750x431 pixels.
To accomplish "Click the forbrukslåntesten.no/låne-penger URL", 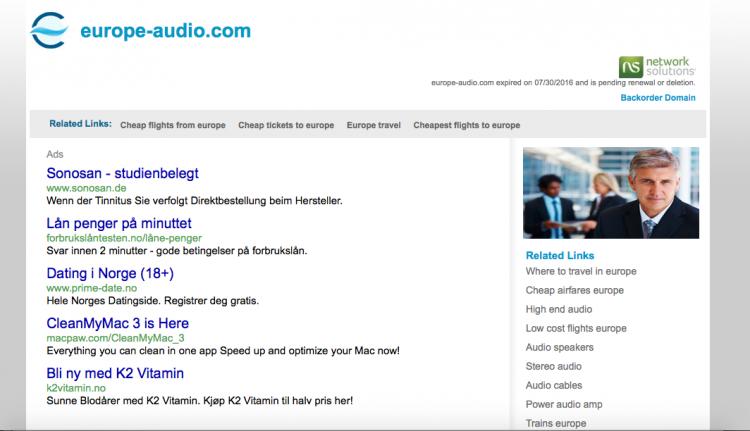I will pyautogui.click(x=124, y=238).
